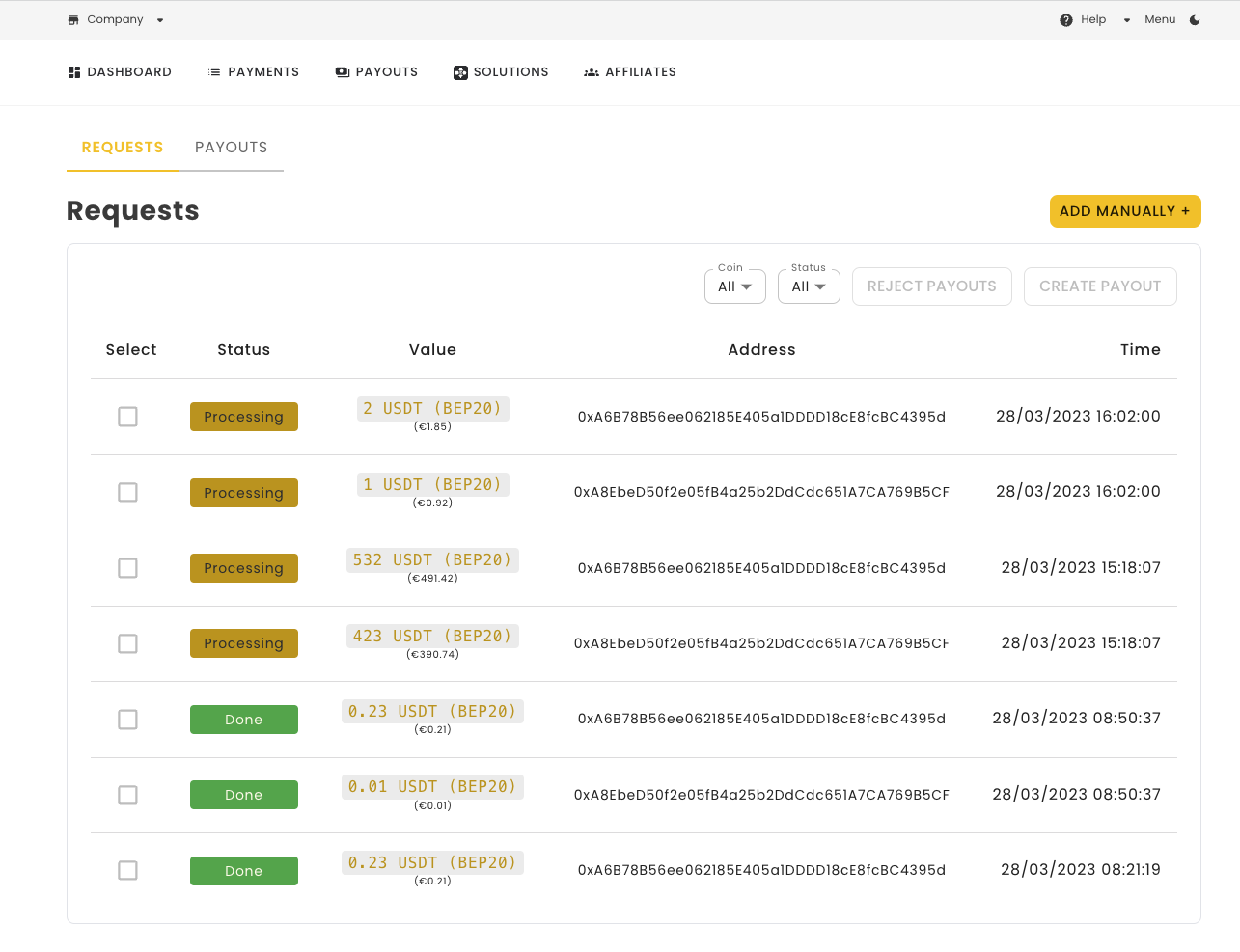The width and height of the screenshot is (1240, 952).
Task: Select the Requests tab
Action: [x=123, y=148]
